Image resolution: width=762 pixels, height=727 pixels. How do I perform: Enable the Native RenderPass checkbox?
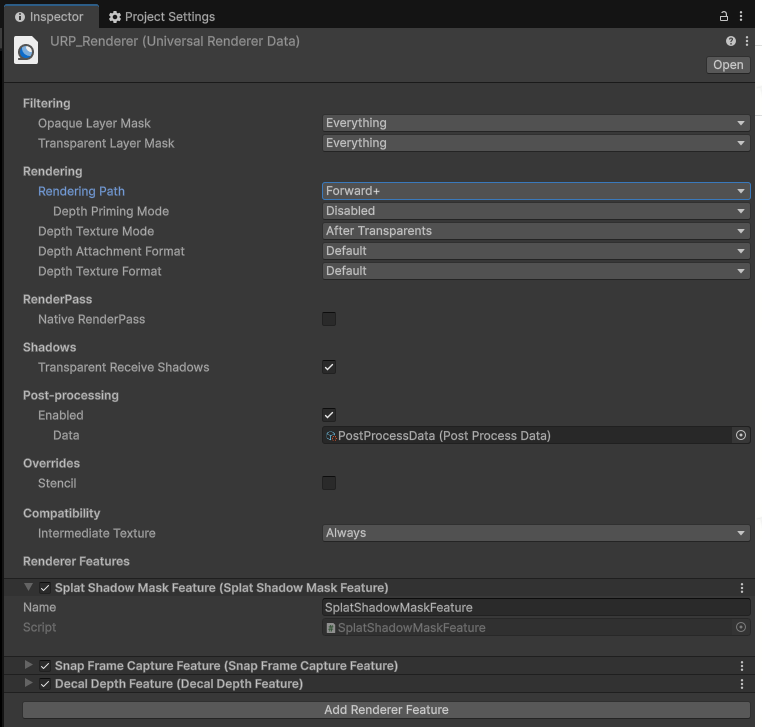(329, 319)
